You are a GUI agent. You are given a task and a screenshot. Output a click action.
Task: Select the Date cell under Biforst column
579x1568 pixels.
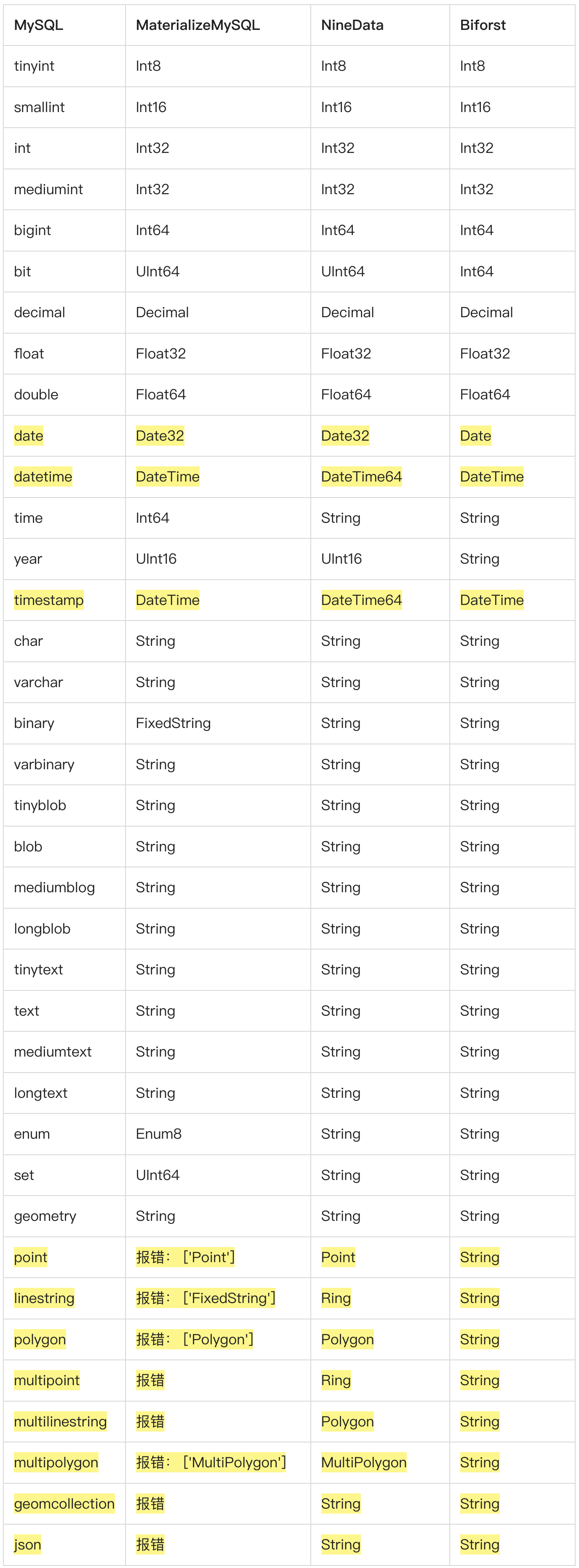(x=475, y=436)
